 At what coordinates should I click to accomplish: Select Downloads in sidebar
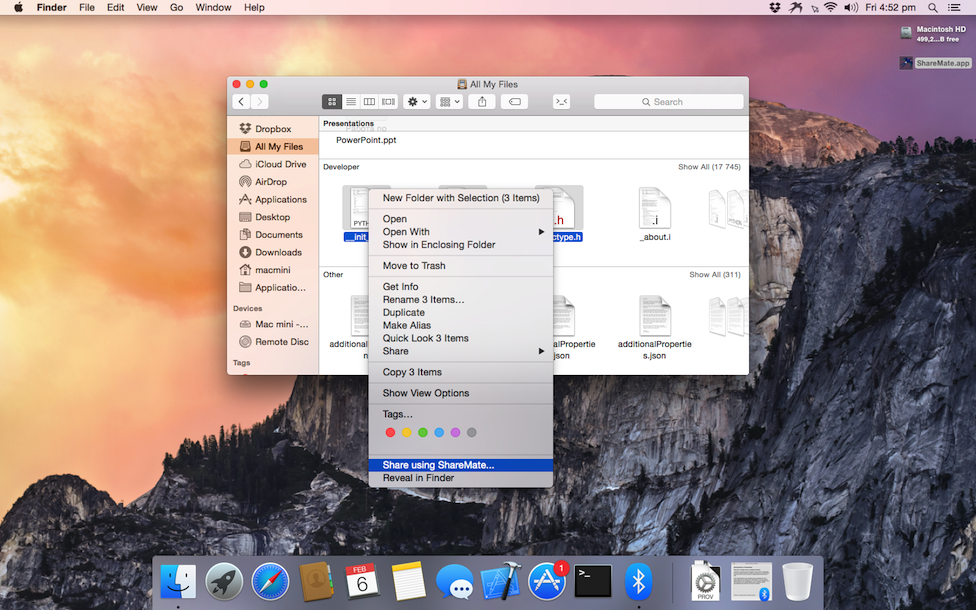click(x=273, y=252)
